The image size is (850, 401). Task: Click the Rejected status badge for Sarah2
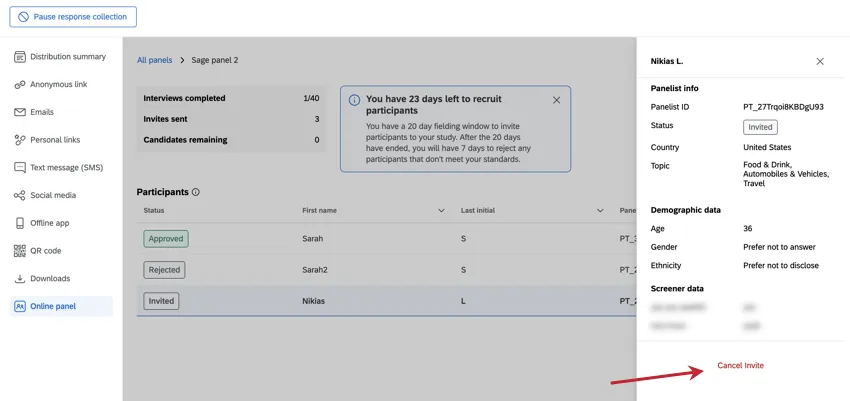[x=164, y=270]
